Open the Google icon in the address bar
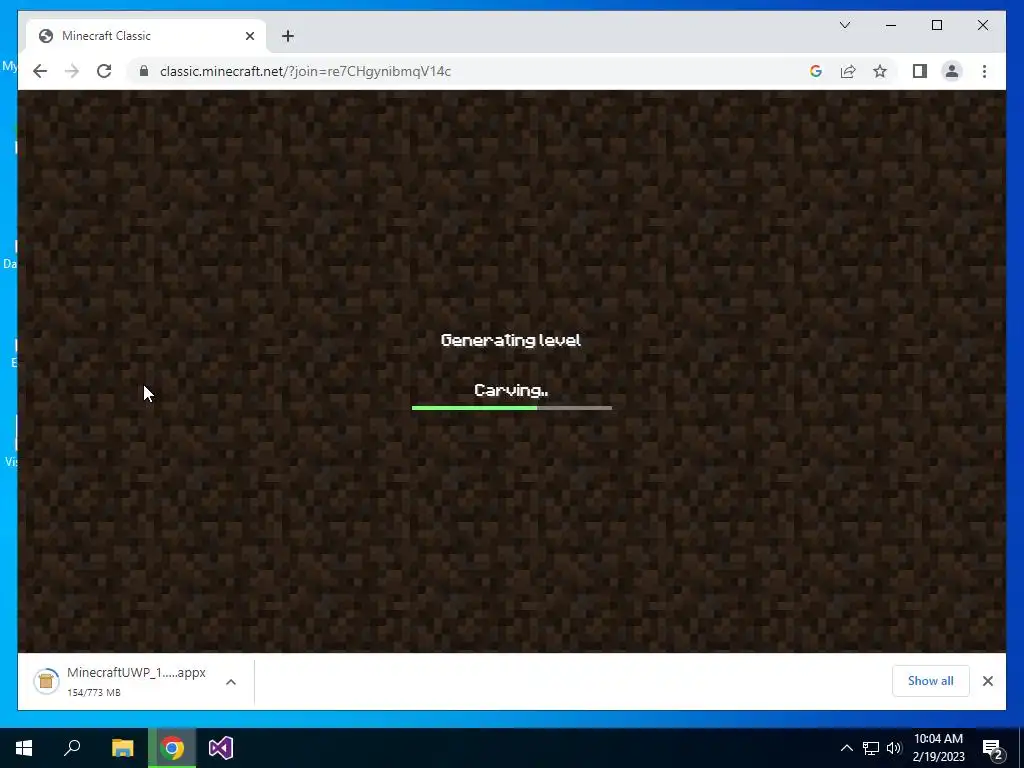 [816, 71]
